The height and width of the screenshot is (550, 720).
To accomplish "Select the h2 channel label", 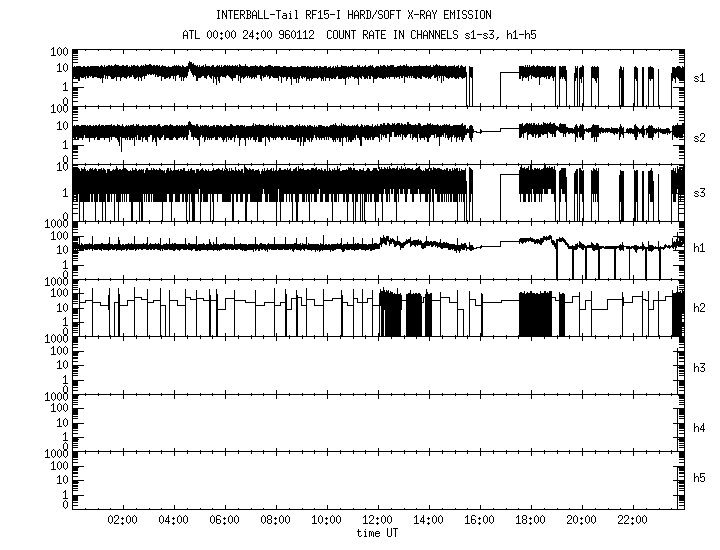I will [x=700, y=307].
